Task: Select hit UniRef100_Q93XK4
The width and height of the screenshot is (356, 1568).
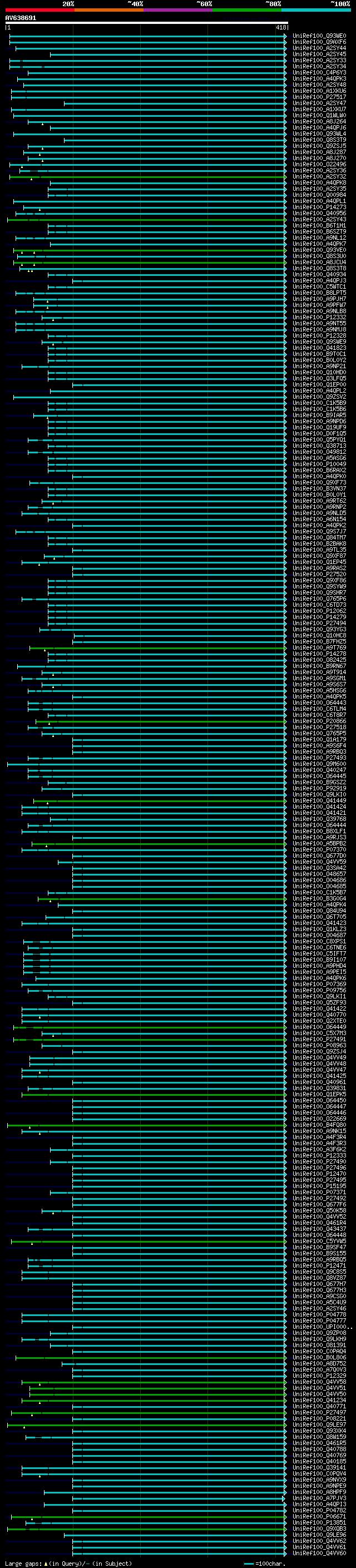Action: click(319, 1431)
